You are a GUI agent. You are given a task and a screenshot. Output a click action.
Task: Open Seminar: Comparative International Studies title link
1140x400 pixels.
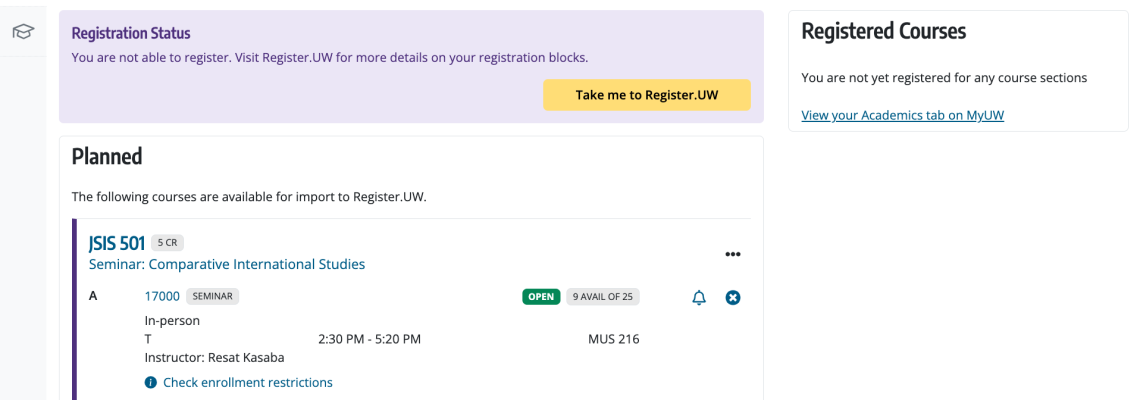pos(227,264)
